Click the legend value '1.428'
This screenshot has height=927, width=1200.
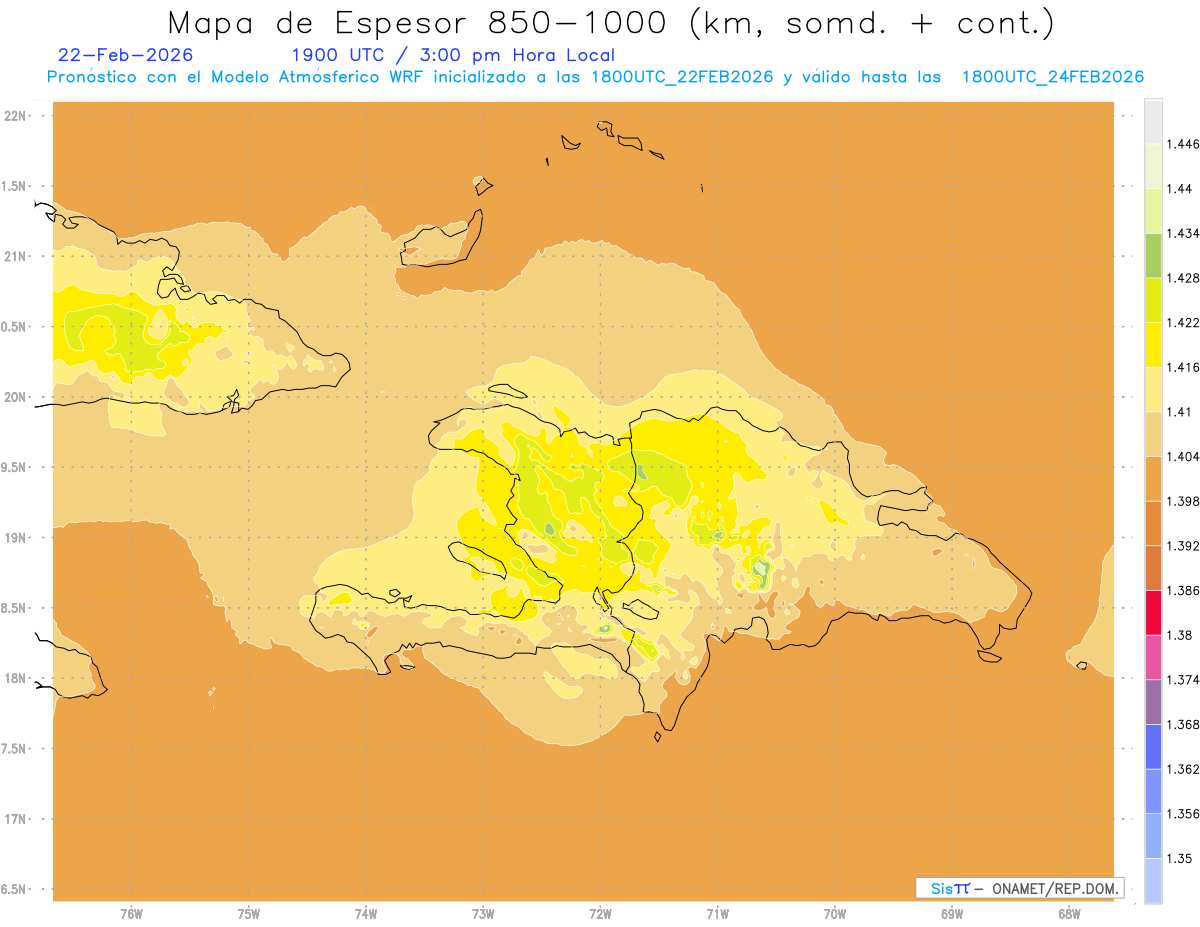tap(1183, 278)
